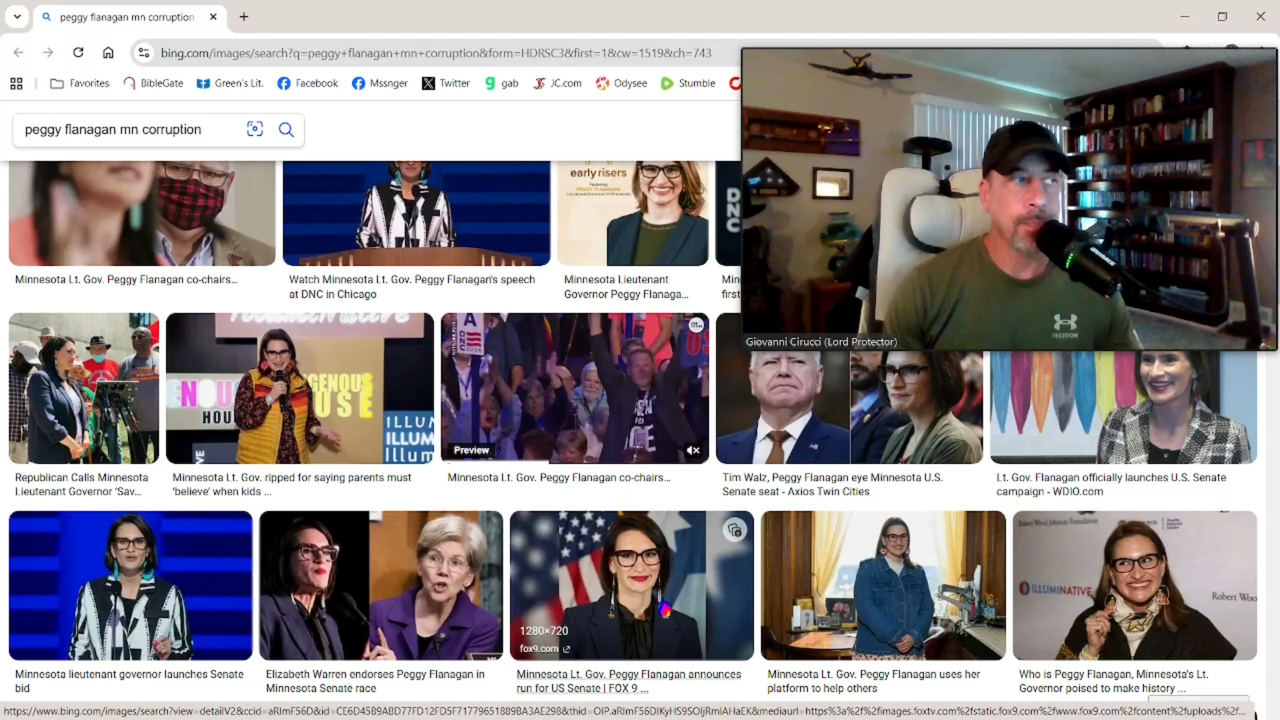Open the Twitter bookmark
Screen dimensions: 1280x720
(445, 83)
